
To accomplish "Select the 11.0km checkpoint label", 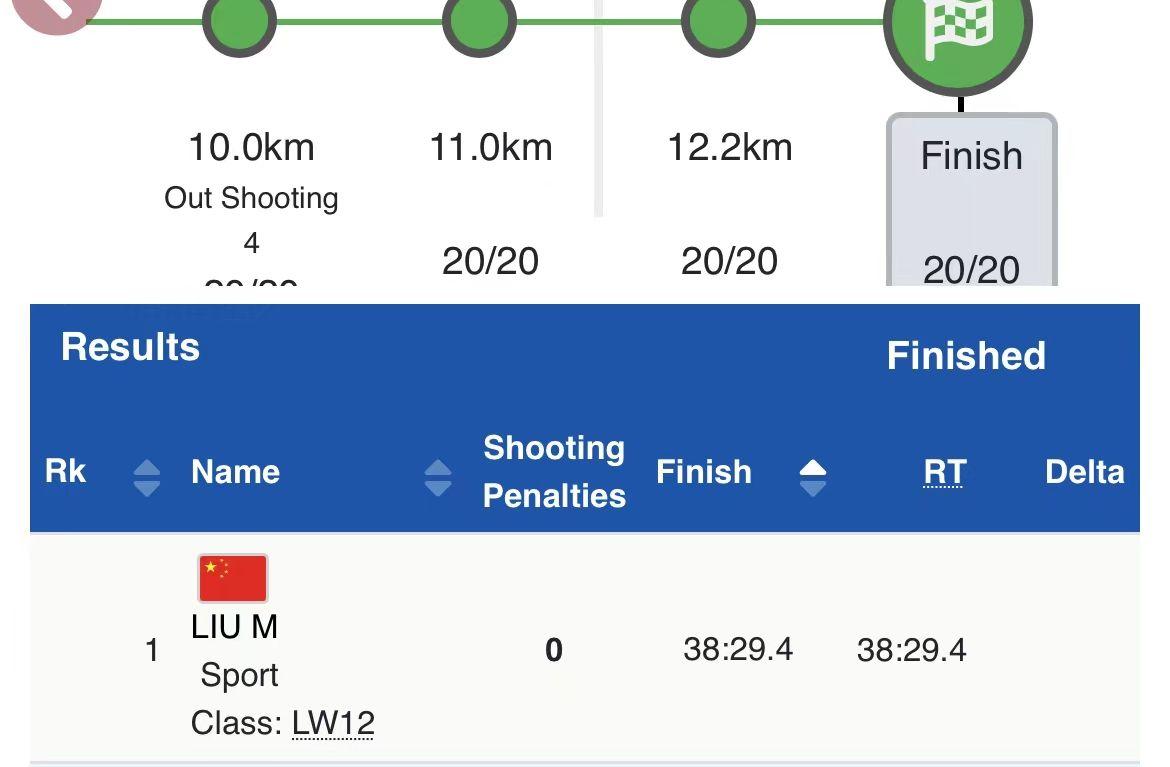I will [490, 148].
